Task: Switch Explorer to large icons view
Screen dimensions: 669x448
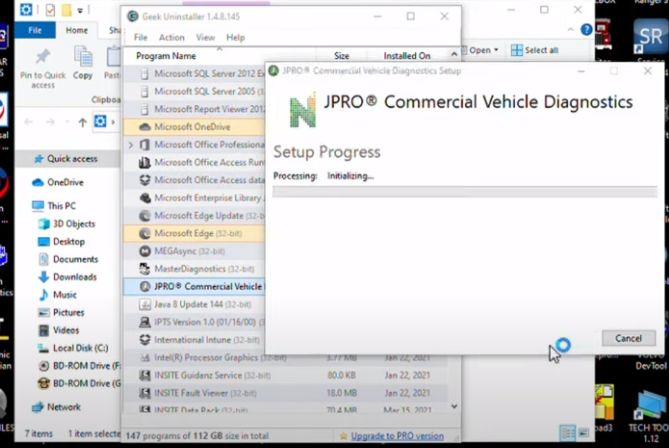Action: (584, 433)
